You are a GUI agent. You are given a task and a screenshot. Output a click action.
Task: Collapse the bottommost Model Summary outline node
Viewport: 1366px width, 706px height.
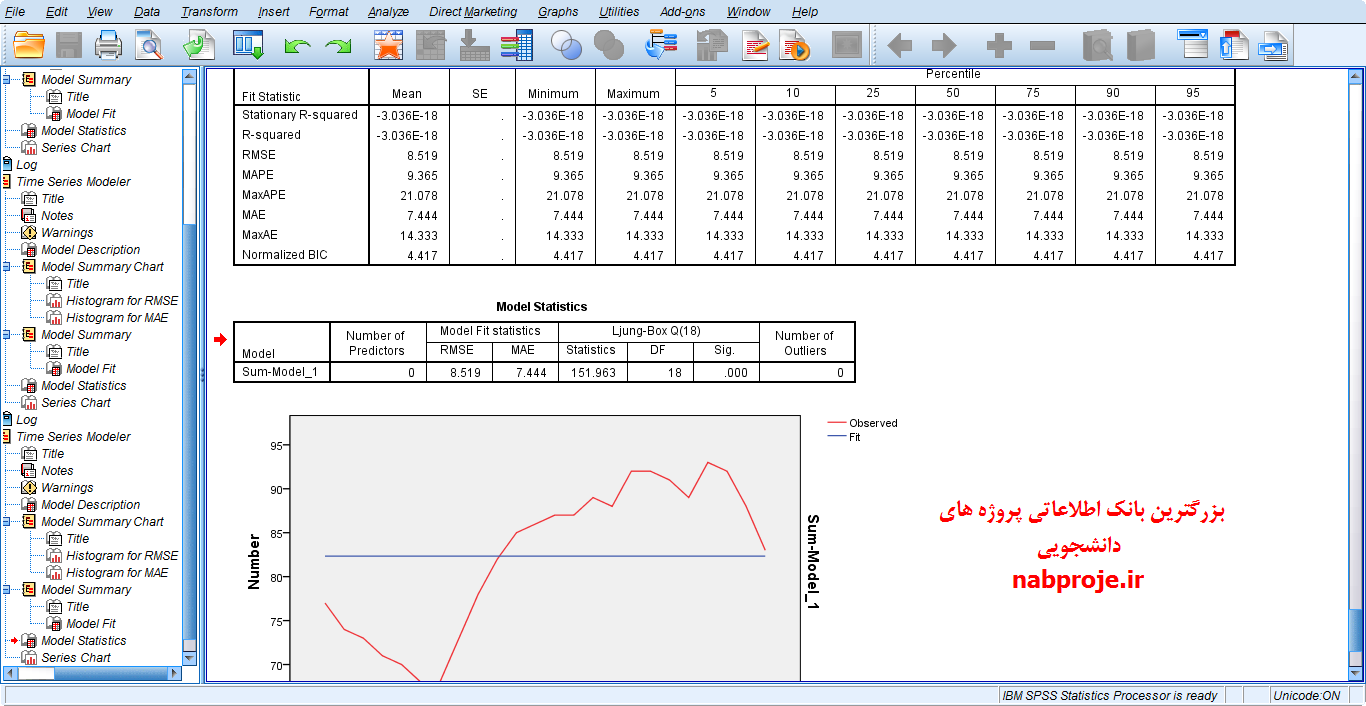6,590
